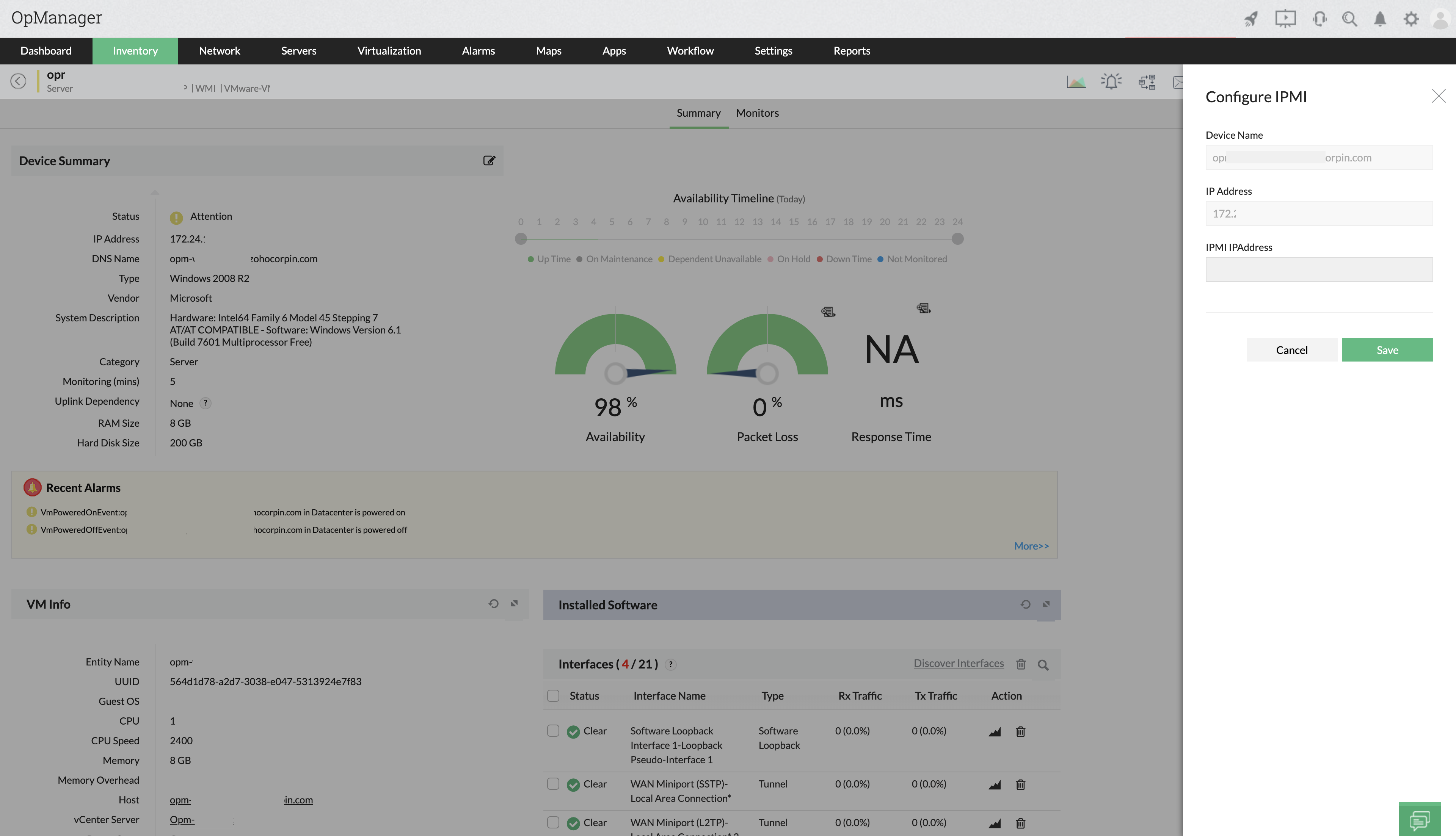Click the header search magnifier icon
The width and height of the screenshot is (1456, 836).
pos(1349,19)
